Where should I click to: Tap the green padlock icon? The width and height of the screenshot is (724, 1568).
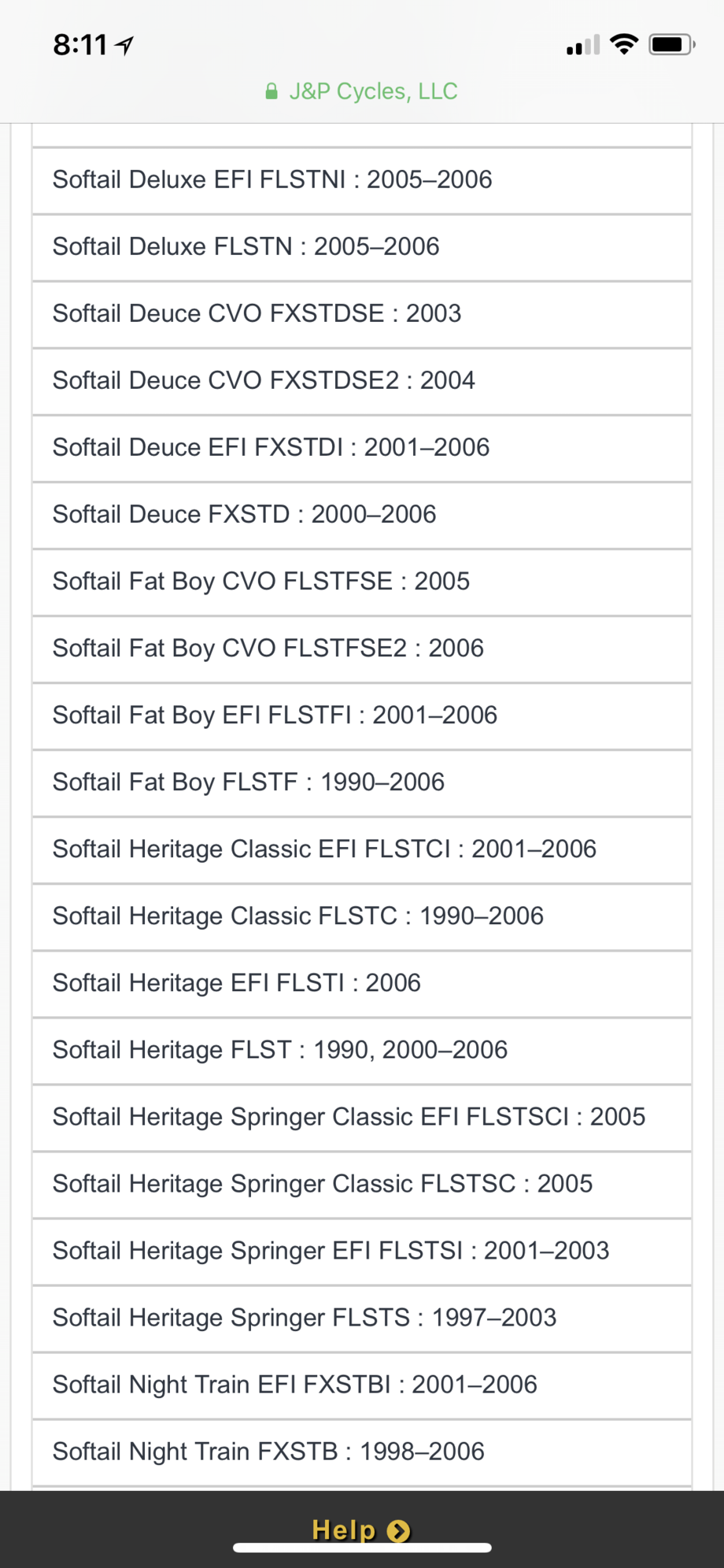click(271, 92)
